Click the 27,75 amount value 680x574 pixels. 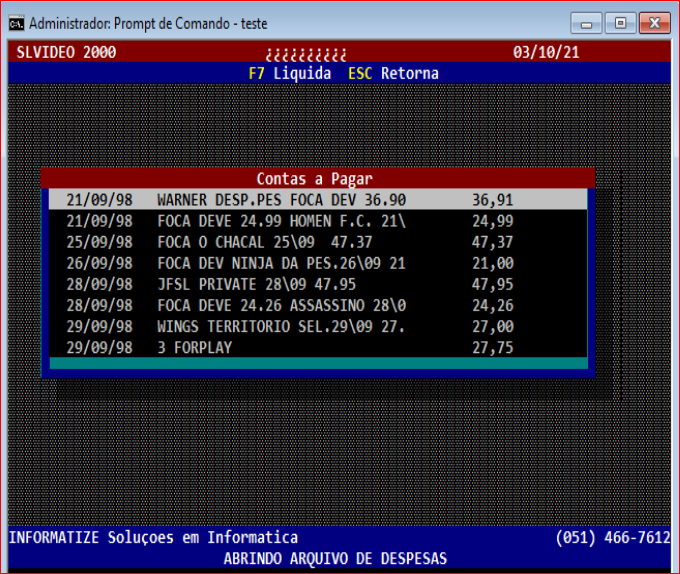492,347
